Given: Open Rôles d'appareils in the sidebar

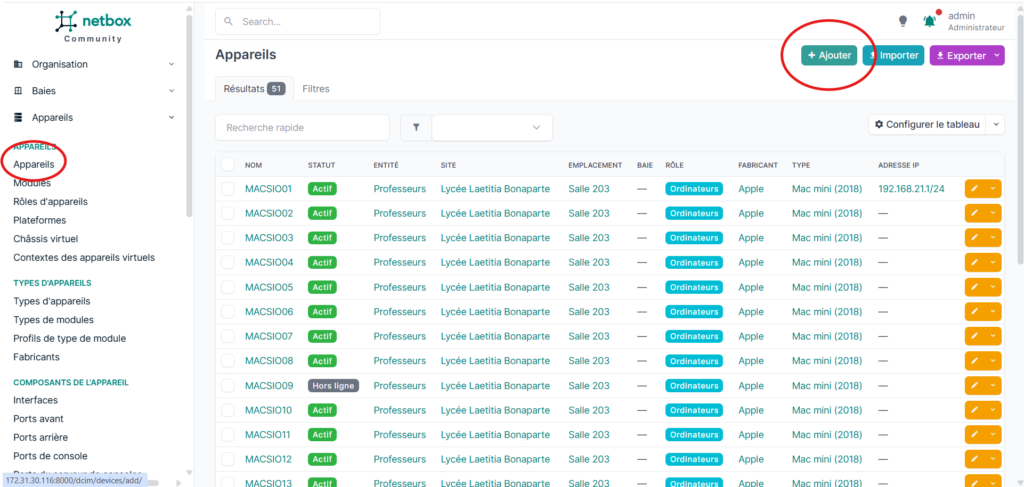Looking at the screenshot, I should click(50, 202).
